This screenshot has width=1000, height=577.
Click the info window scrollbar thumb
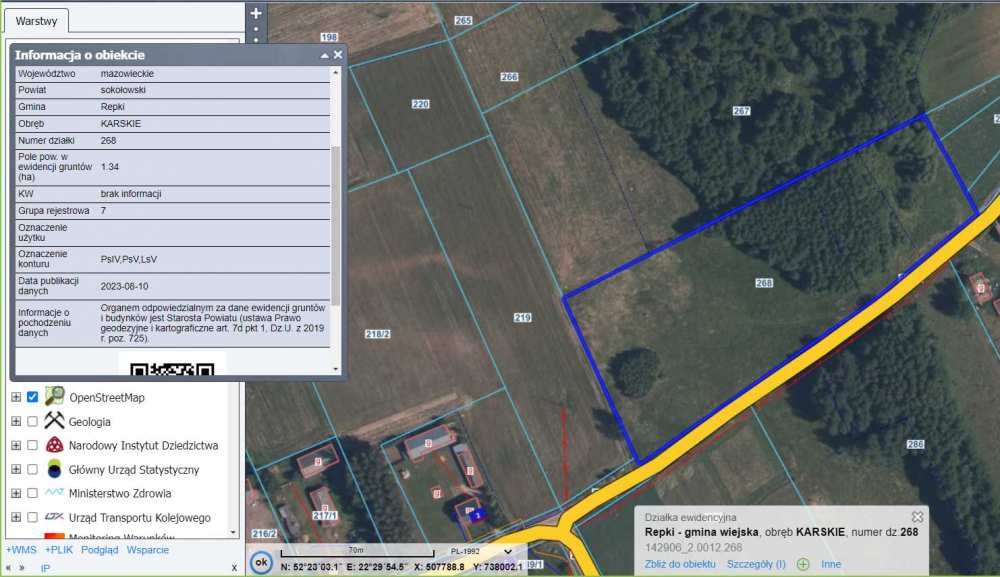pyautogui.click(x=336, y=225)
